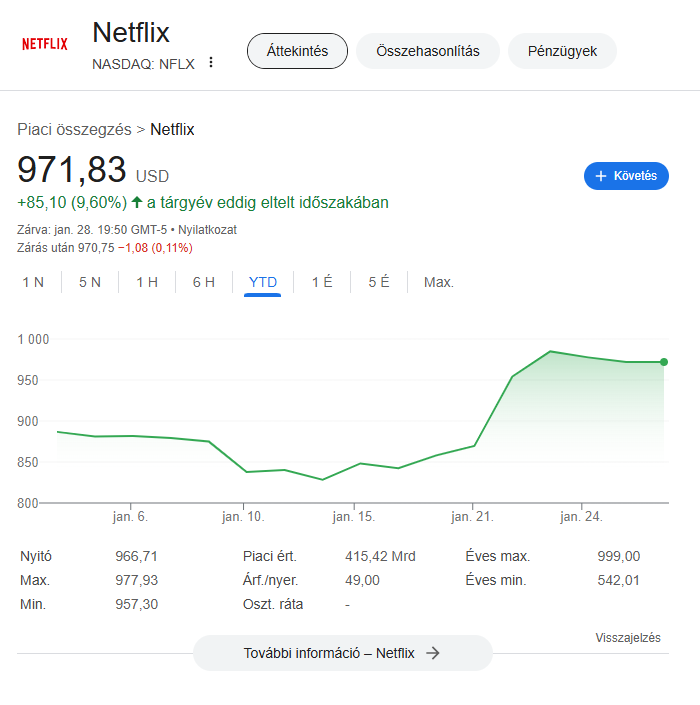700x705 pixels.
Task: Click the Netflix logo icon
Action: click(45, 44)
